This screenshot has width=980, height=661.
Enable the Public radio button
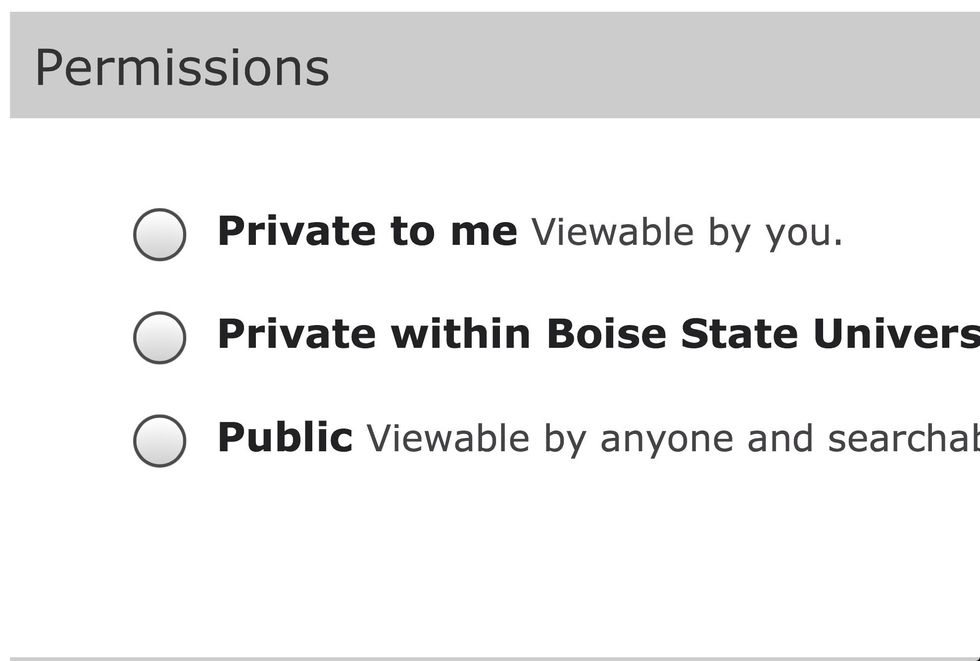click(x=160, y=440)
